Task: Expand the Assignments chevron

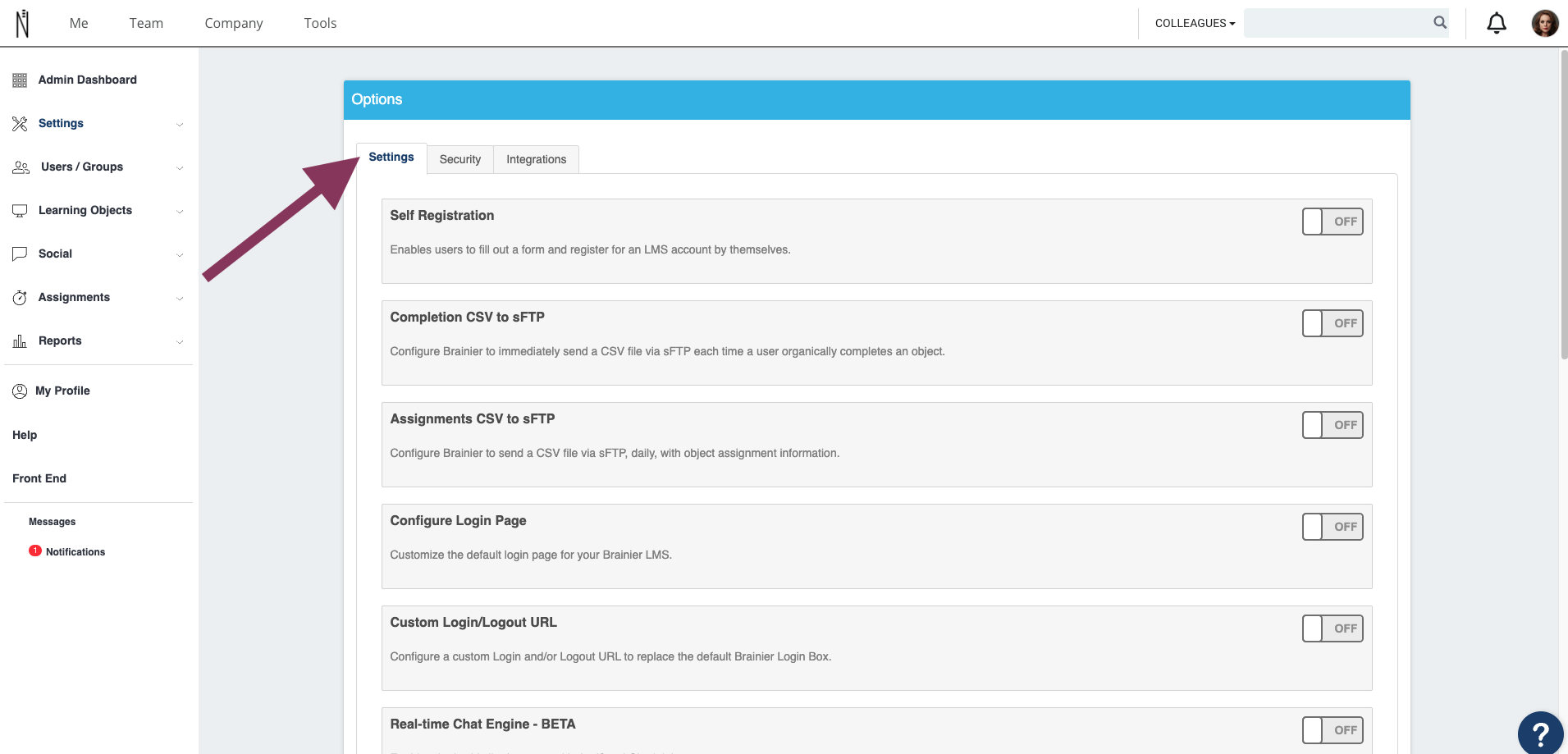Action: (180, 299)
